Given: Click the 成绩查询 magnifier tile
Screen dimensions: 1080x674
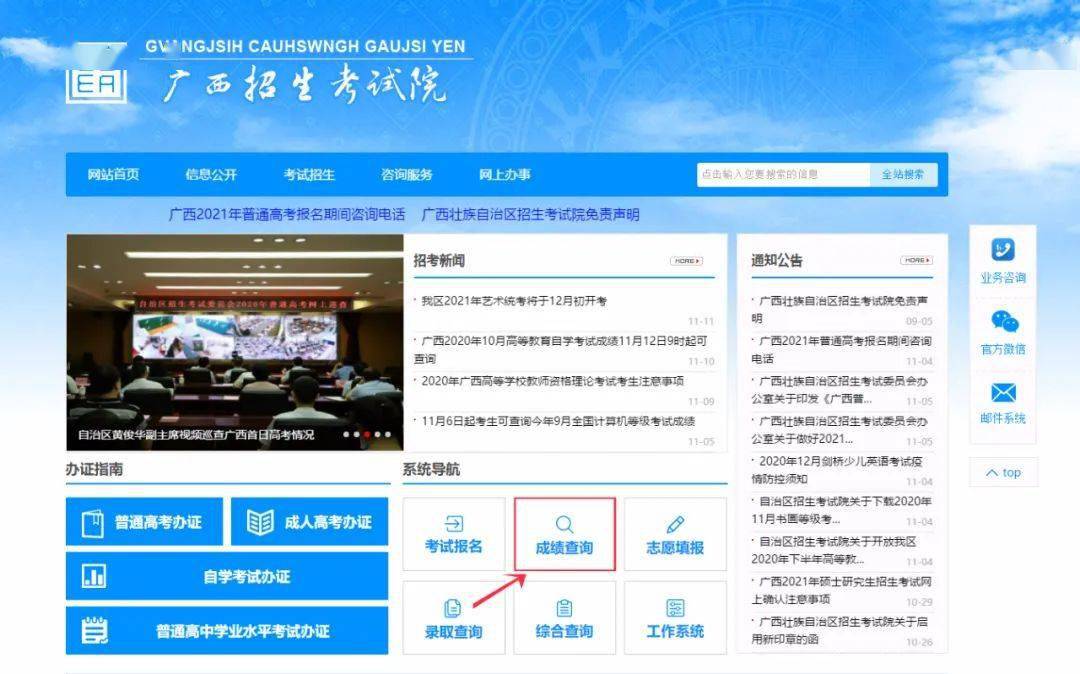Looking at the screenshot, I should (x=564, y=535).
